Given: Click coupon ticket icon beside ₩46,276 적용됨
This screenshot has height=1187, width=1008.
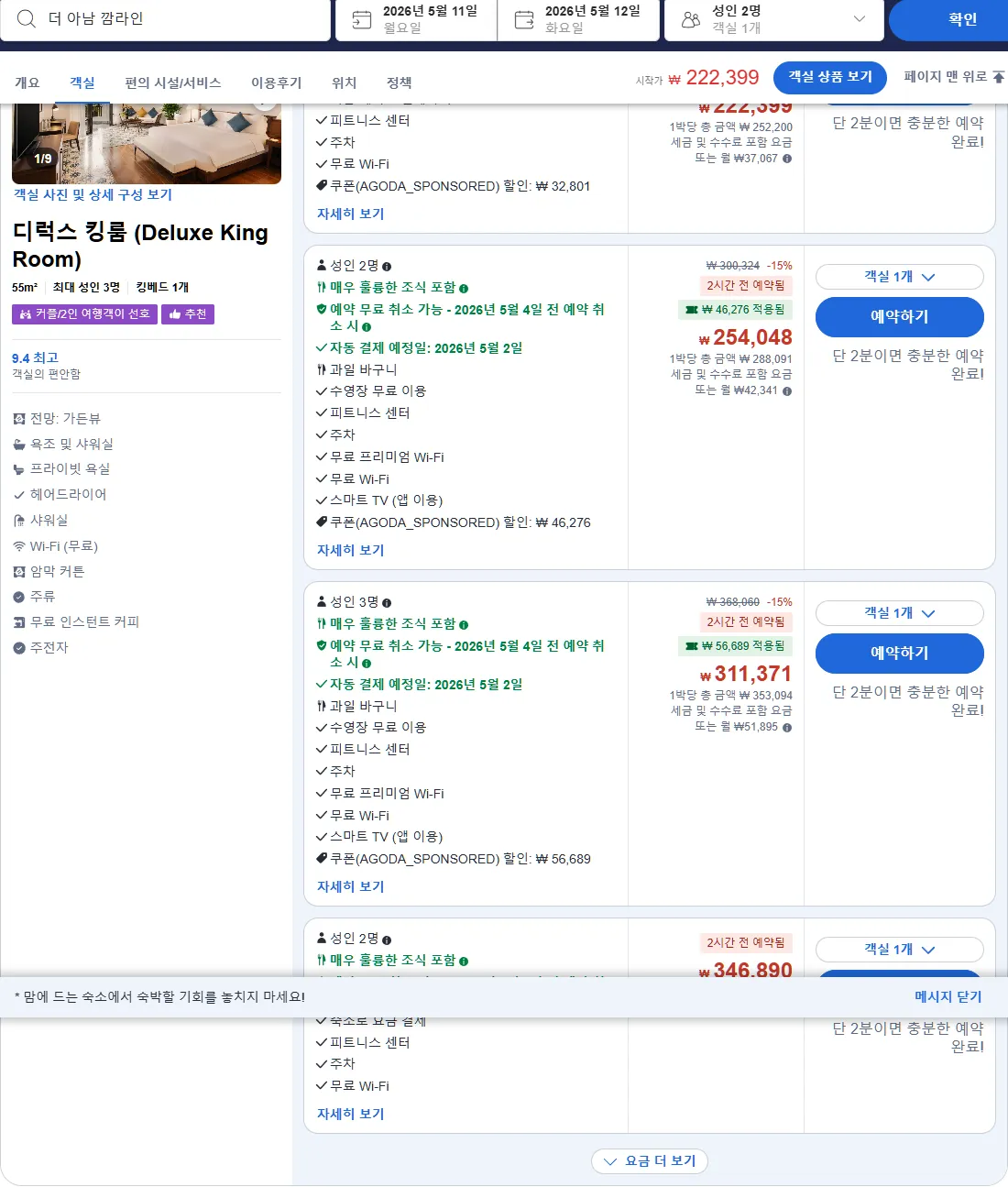Looking at the screenshot, I should coord(692,310).
